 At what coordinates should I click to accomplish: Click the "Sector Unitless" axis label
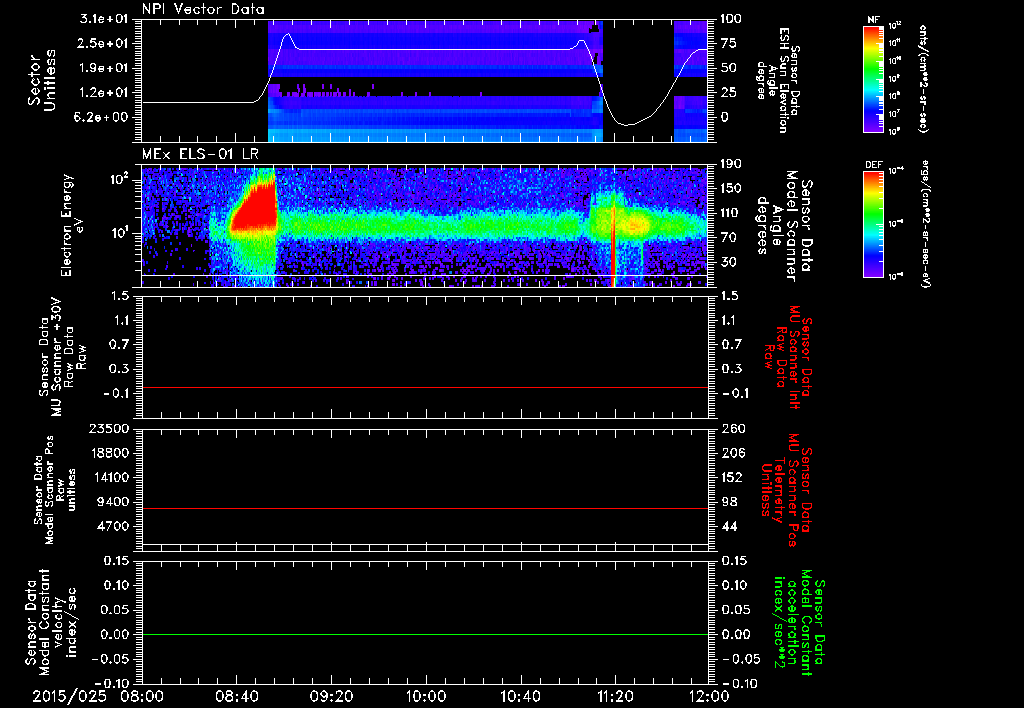[x=42, y=80]
